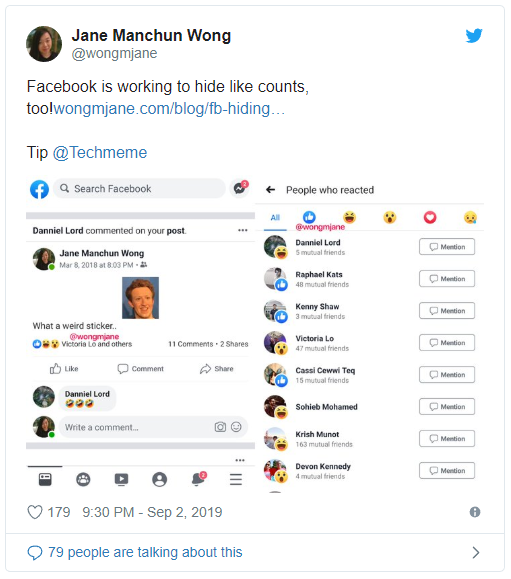Screen dimensions: 511x579
Task: Click the heart like icon on tweet
Action: [35, 512]
